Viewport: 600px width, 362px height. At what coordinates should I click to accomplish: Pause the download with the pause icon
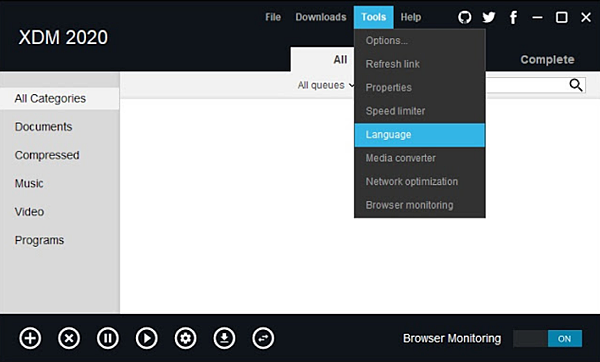click(108, 338)
